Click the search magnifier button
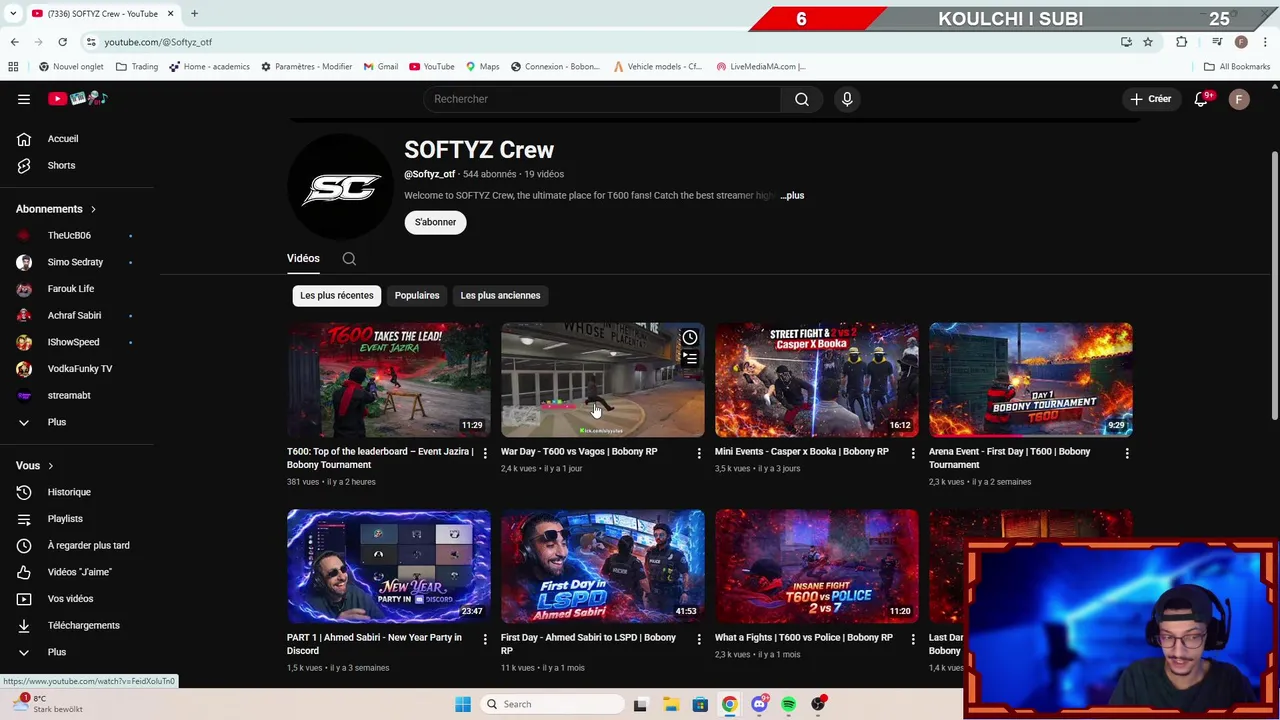1280x720 pixels. pos(801,99)
